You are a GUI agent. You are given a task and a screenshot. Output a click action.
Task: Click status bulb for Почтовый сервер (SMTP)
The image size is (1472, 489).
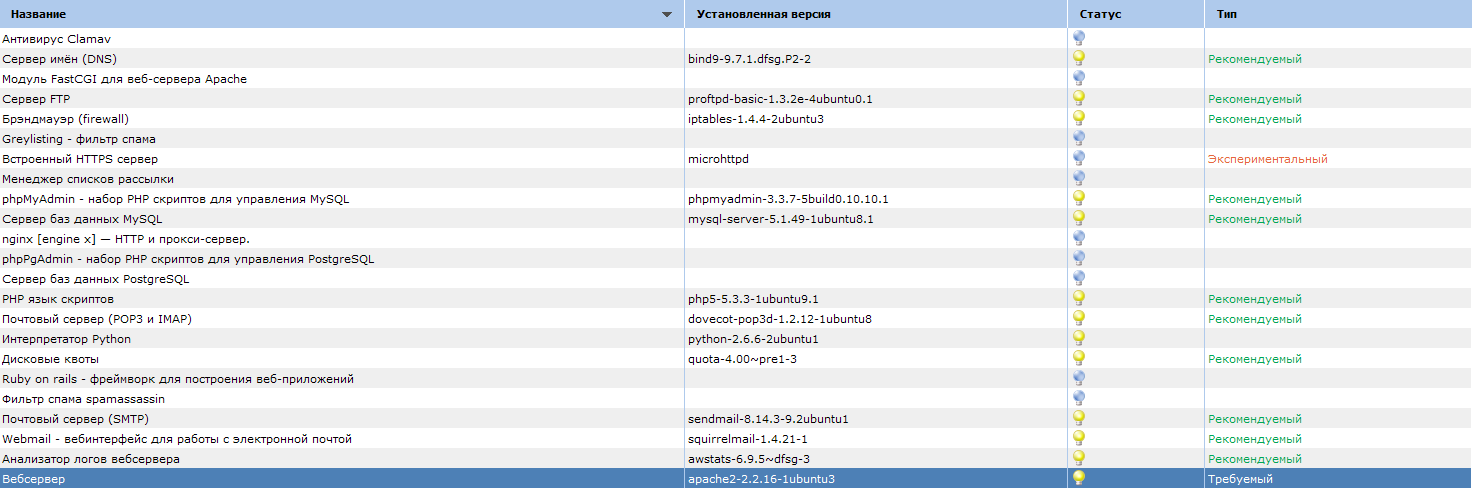point(1079,418)
